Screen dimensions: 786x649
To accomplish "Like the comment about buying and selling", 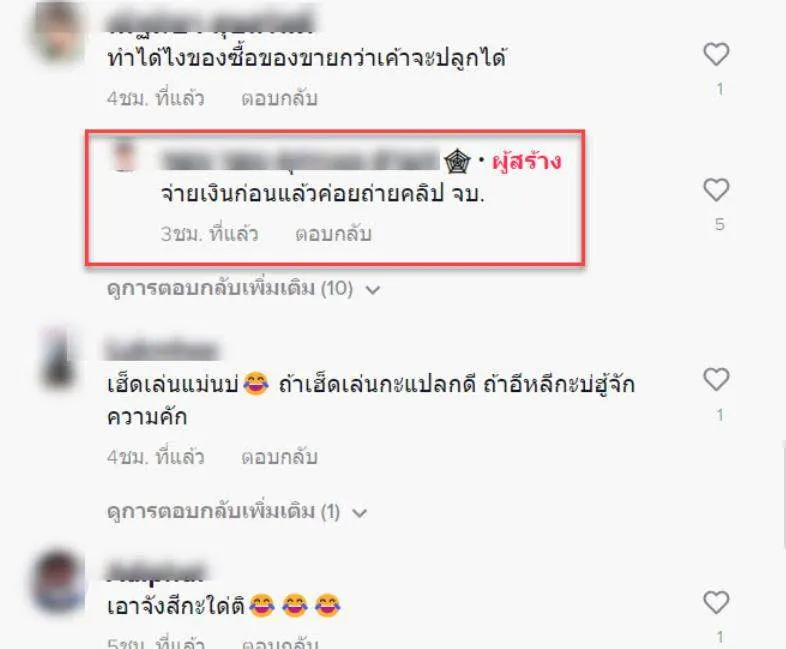I will click(x=716, y=54).
